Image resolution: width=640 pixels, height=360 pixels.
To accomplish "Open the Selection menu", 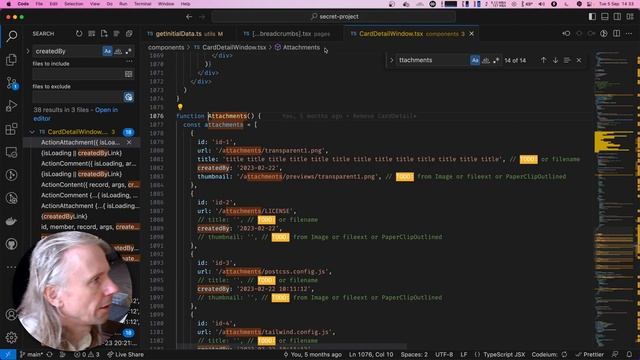I will click(x=73, y=4).
